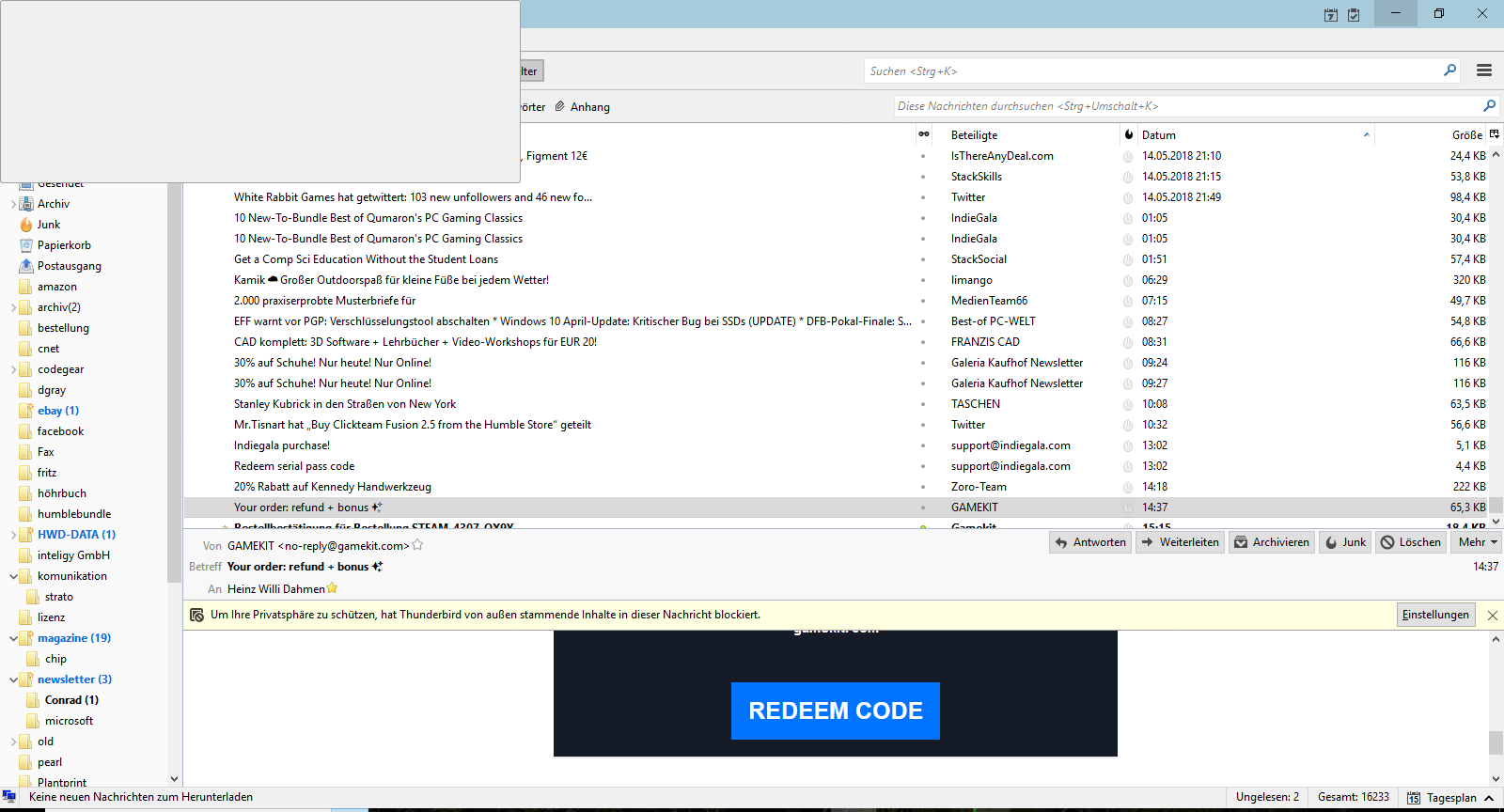Open the Postausgang outbox folder

click(x=69, y=266)
